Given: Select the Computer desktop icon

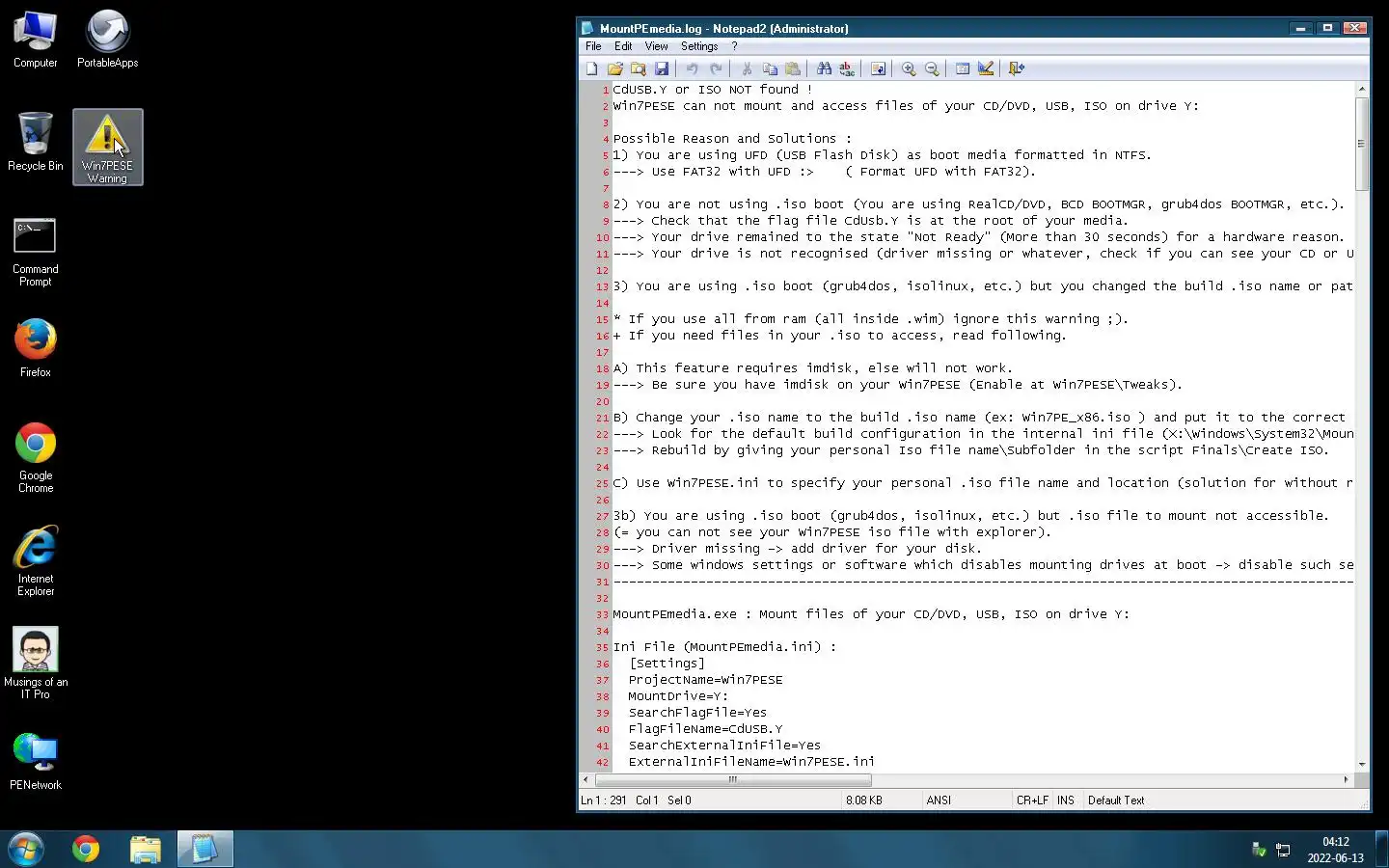Looking at the screenshot, I should [36, 40].
